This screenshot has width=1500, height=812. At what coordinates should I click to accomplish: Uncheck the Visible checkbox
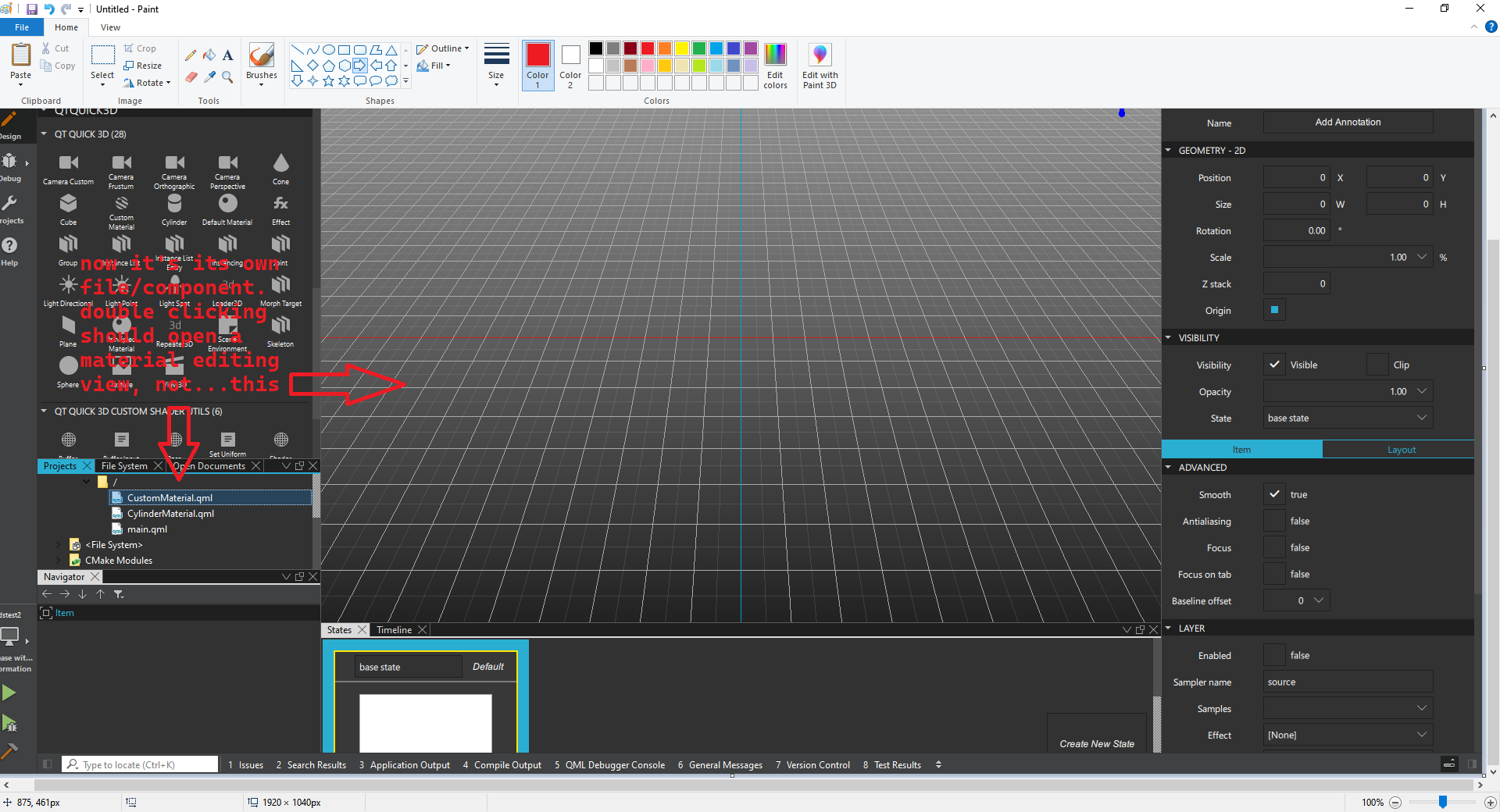click(x=1274, y=365)
